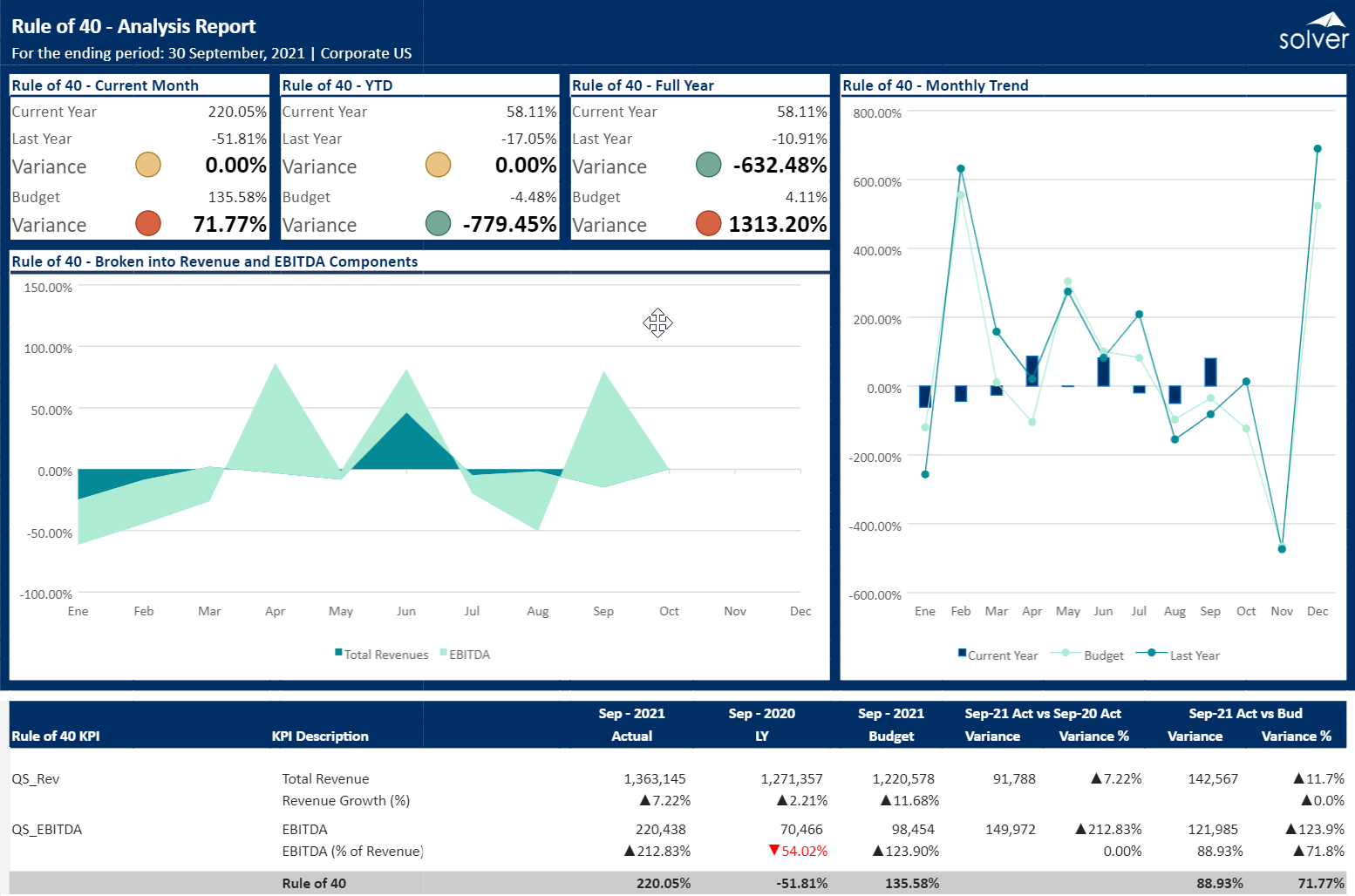
Task: Click the 'For the ending period' subtitle line
Action: [212, 53]
